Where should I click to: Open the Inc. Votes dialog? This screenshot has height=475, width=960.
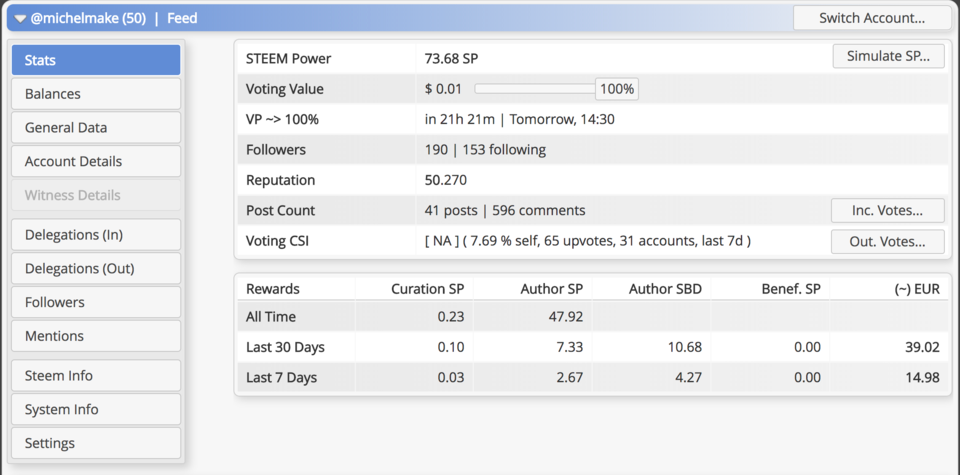tap(887, 211)
